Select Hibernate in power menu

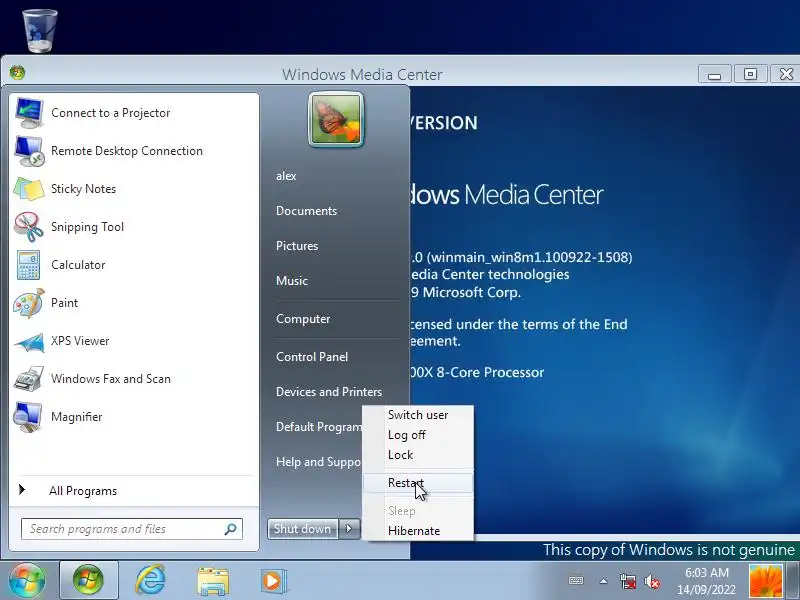tap(414, 531)
